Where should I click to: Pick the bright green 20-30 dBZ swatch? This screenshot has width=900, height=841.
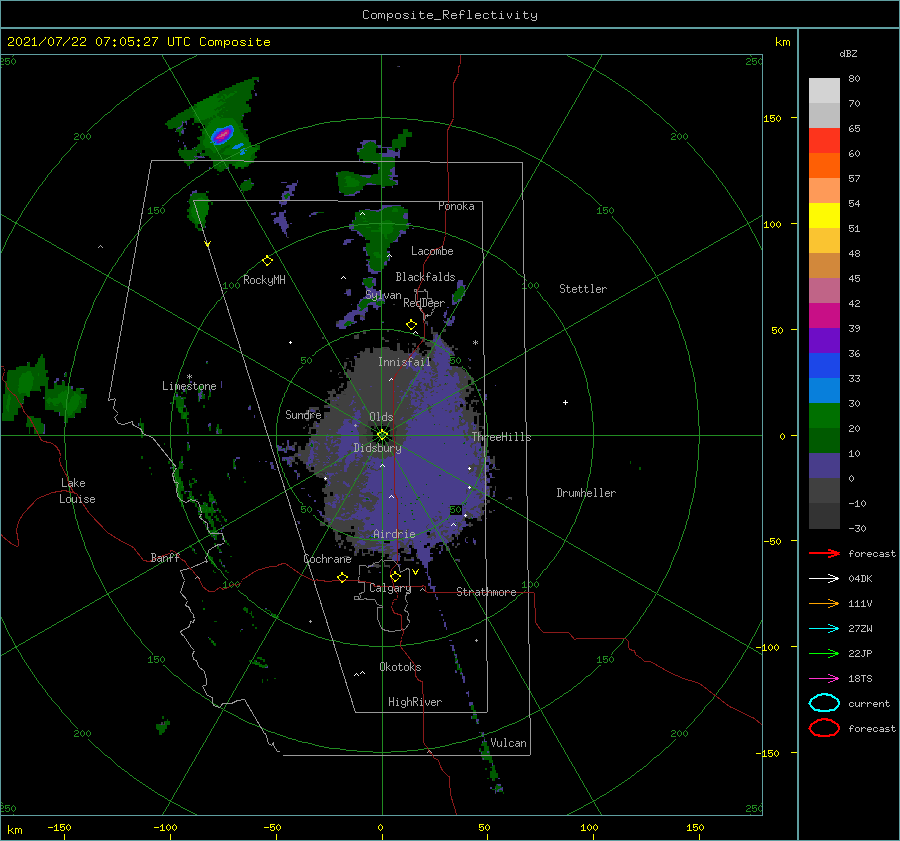tap(824, 416)
